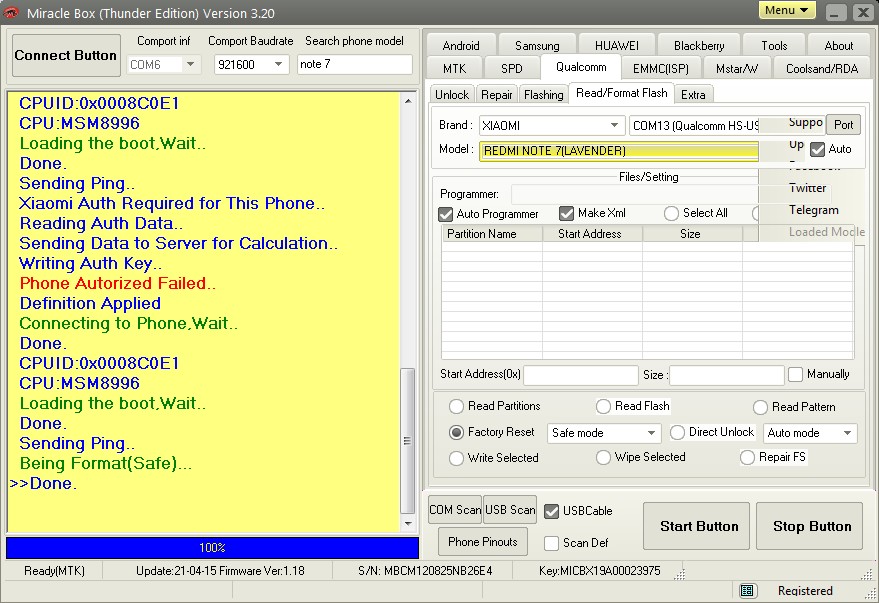879x603 pixels.
Task: Toggle the USBCable checkbox
Action: (552, 511)
